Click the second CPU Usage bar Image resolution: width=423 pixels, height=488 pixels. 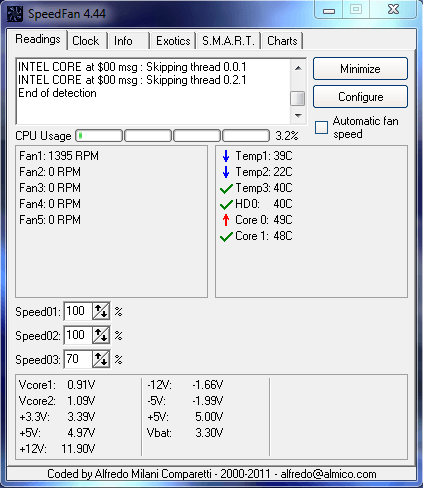point(148,136)
